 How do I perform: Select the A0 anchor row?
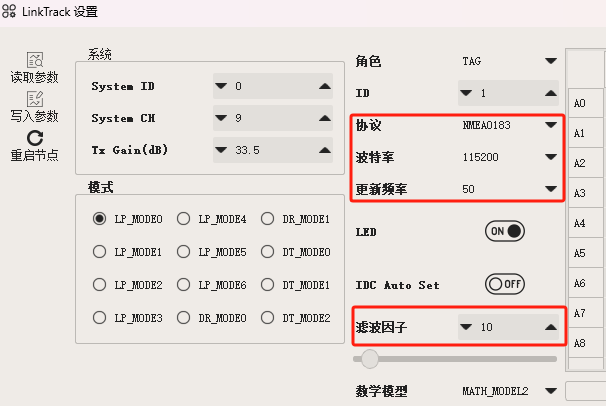click(x=586, y=103)
